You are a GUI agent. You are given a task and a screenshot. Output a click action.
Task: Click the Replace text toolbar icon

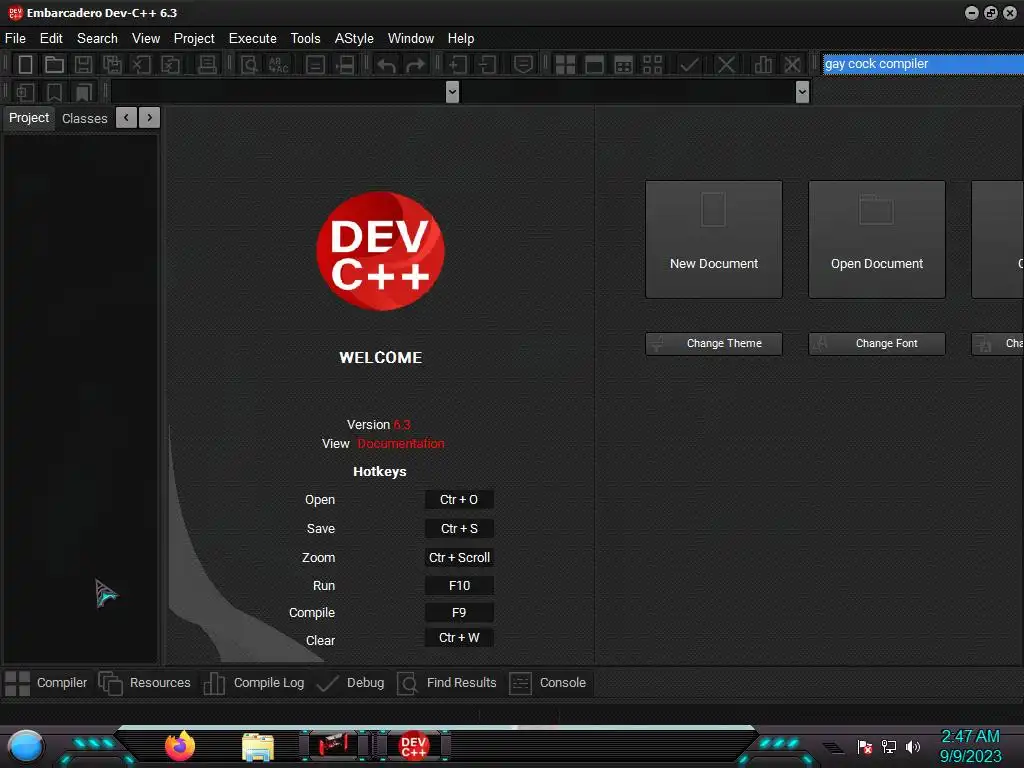coord(278,64)
